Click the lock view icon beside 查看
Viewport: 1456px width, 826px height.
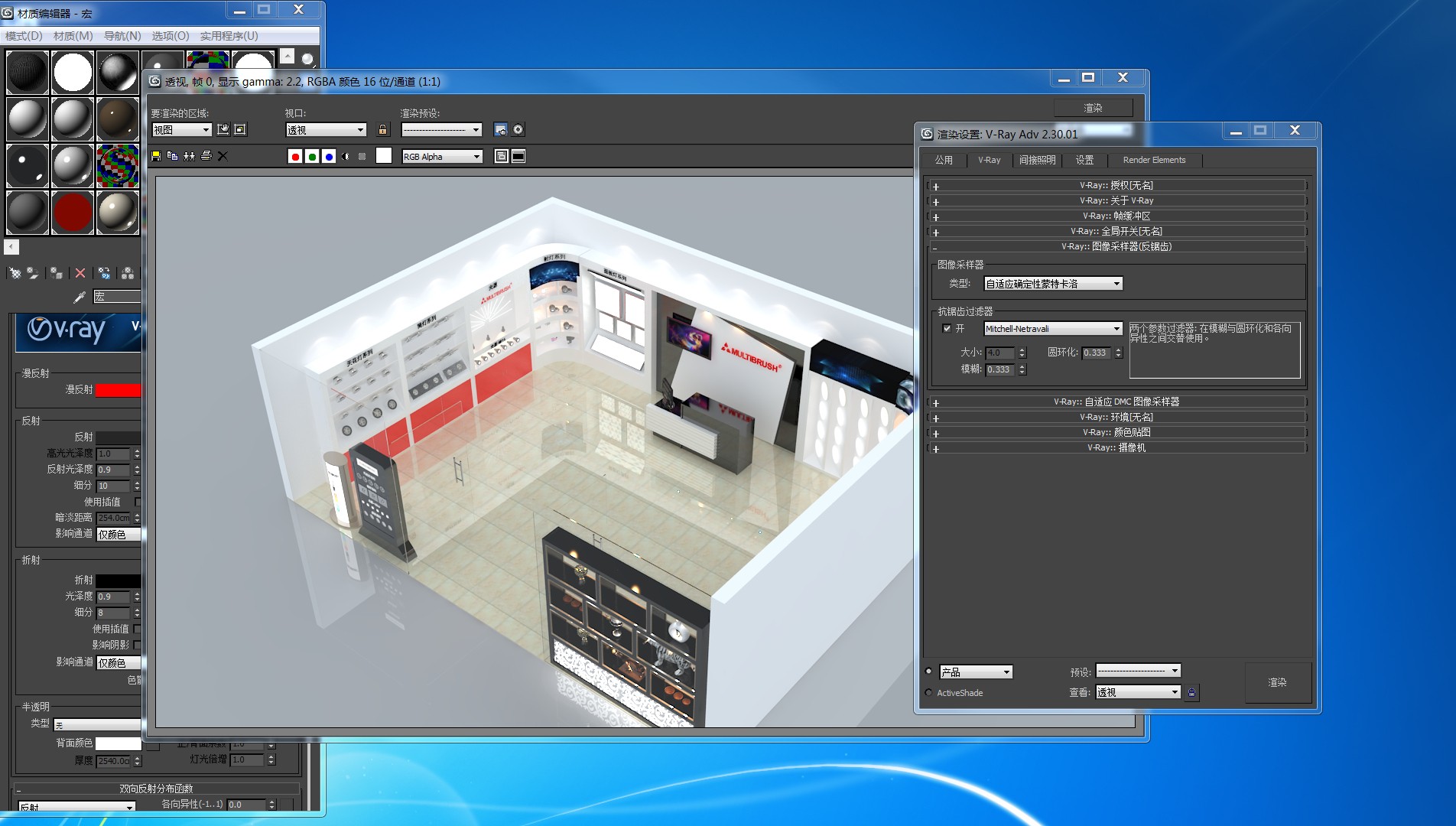click(1191, 692)
